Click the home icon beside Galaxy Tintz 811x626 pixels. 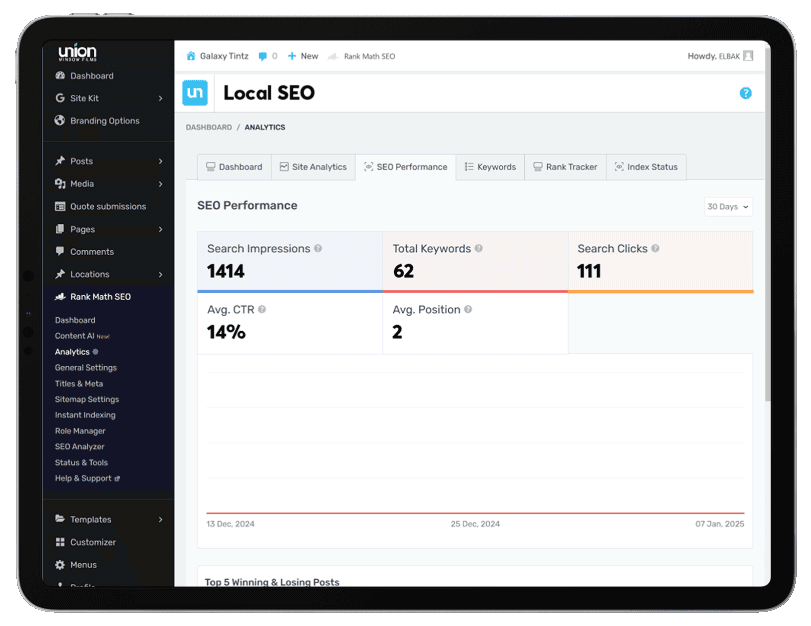(191, 56)
